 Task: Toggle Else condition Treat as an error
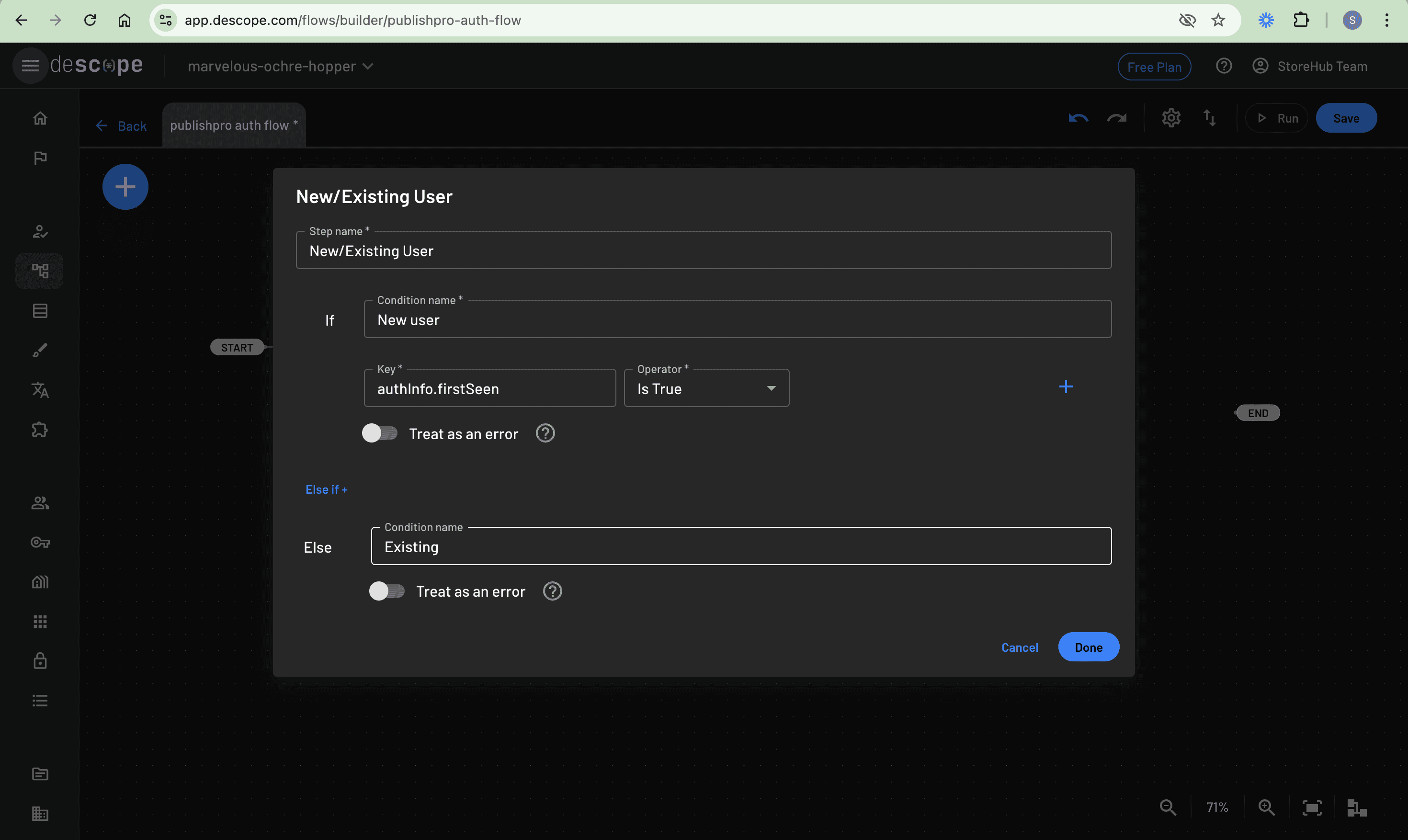pos(387,591)
